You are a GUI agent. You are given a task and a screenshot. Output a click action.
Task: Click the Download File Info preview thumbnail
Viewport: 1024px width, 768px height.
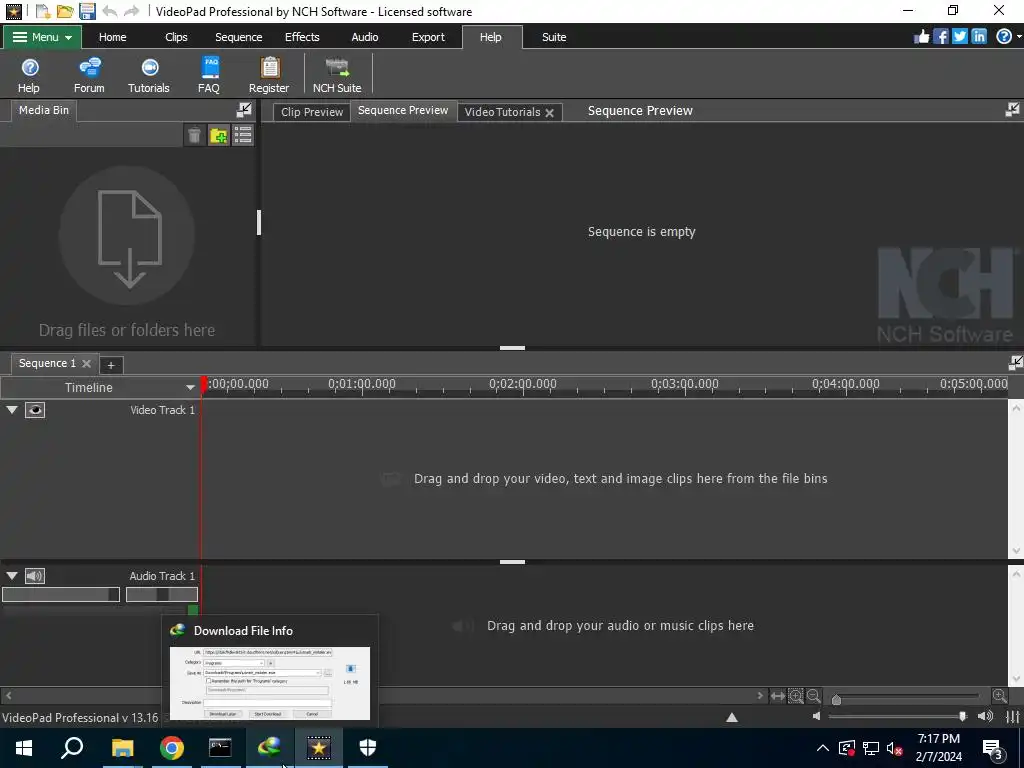pos(270,683)
